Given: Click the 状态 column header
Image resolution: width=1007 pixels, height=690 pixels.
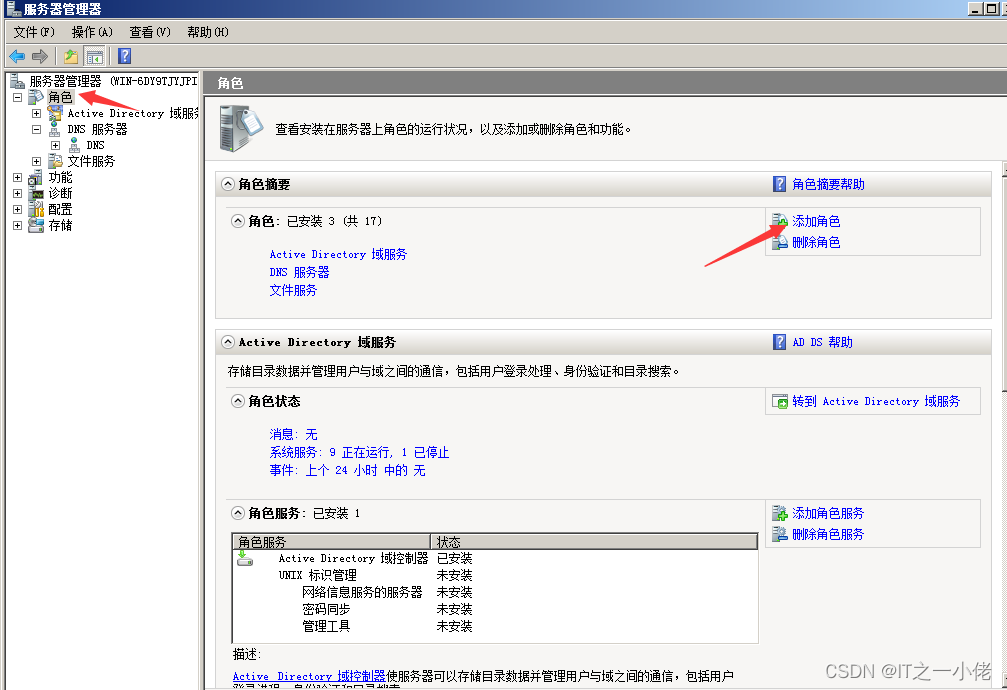Looking at the screenshot, I should tap(594, 542).
